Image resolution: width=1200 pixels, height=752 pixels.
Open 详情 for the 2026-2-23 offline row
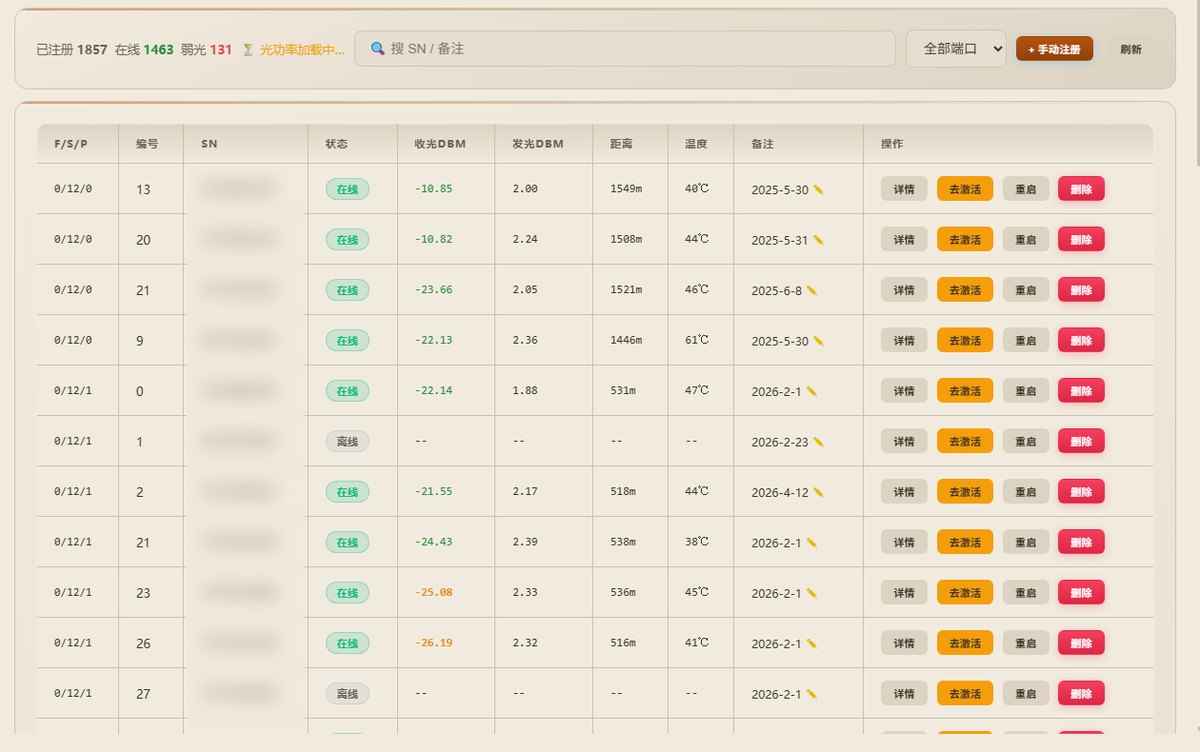tap(904, 442)
